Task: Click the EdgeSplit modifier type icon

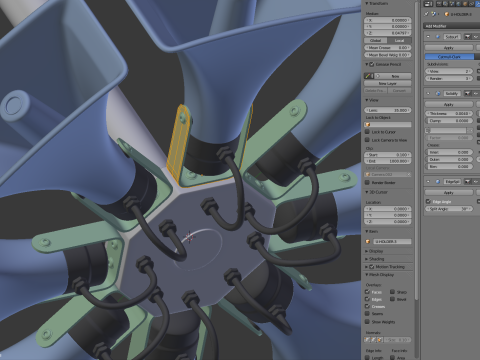Action: [x=438, y=182]
